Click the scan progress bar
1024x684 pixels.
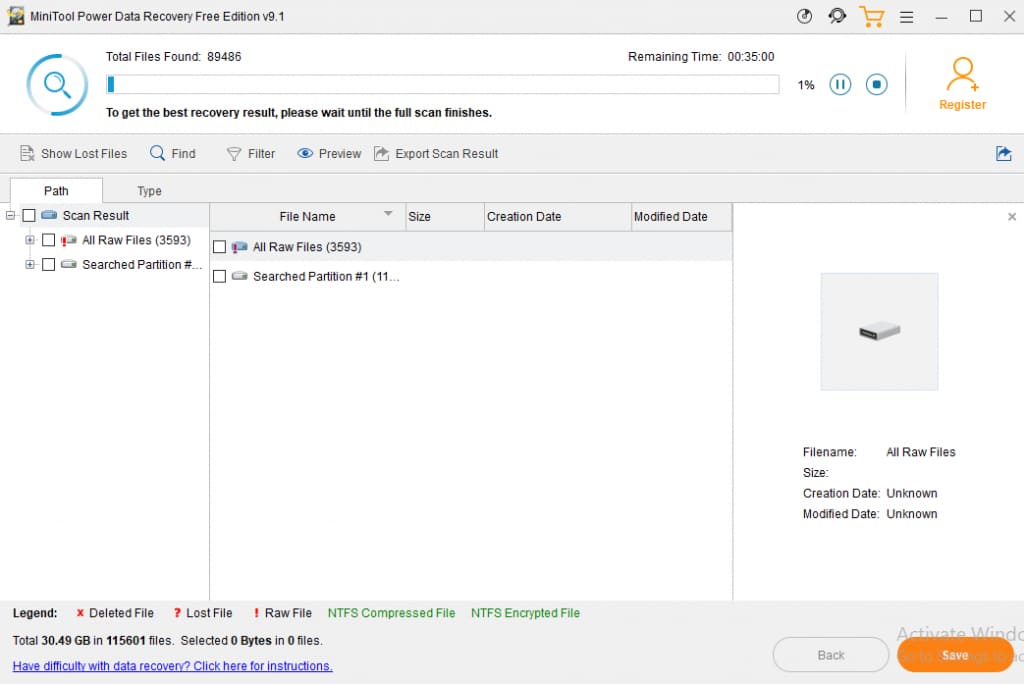pos(443,84)
